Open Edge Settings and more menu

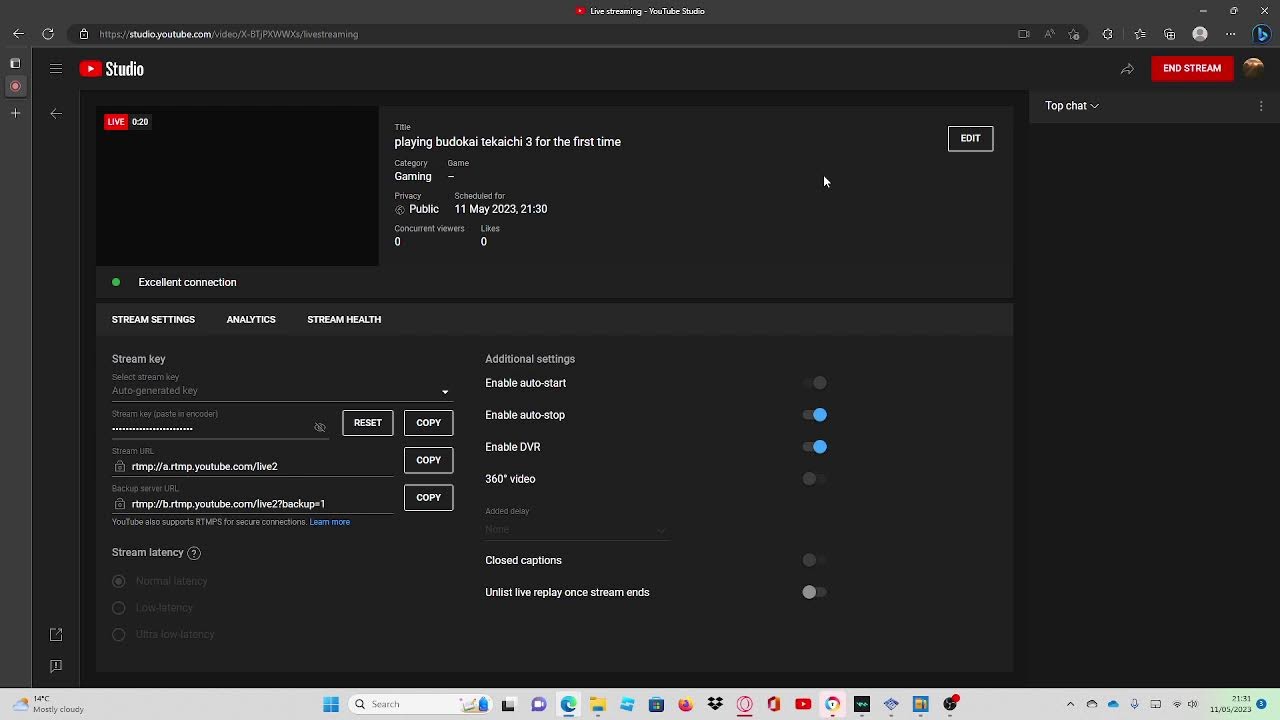click(1231, 34)
